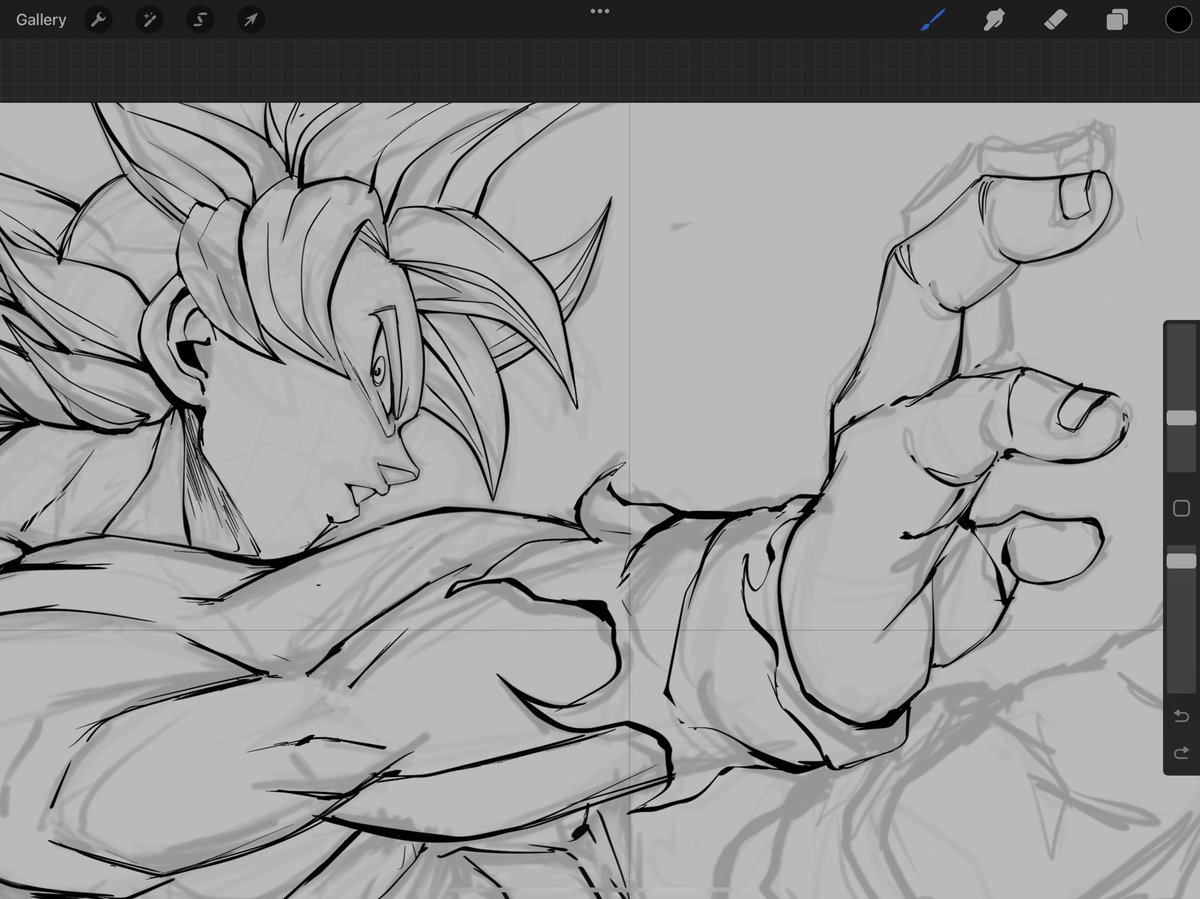1200x899 pixels.
Task: Redo the last undone stroke
Action: tap(1181, 752)
